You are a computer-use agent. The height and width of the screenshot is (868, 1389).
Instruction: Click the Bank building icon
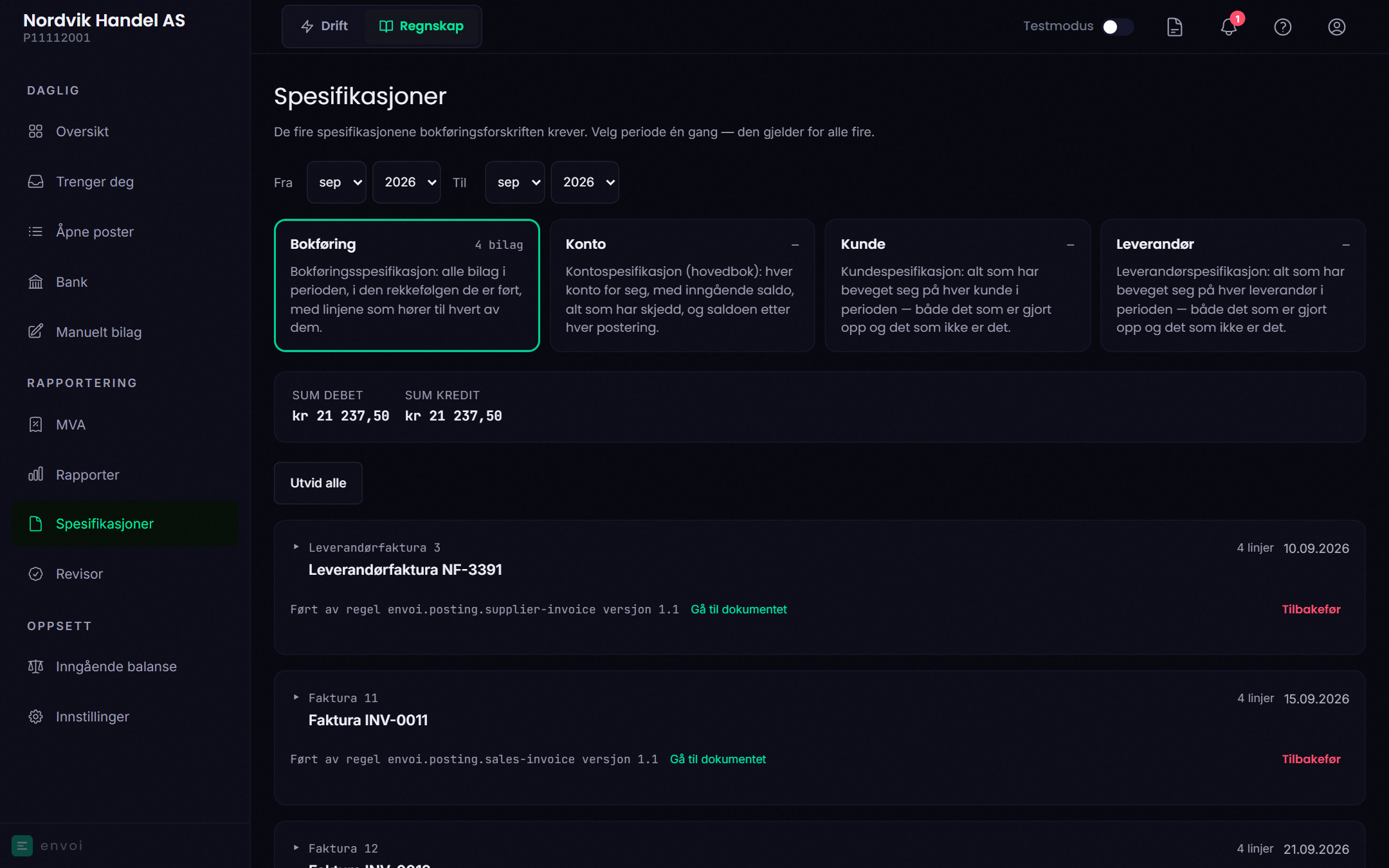pyautogui.click(x=35, y=282)
